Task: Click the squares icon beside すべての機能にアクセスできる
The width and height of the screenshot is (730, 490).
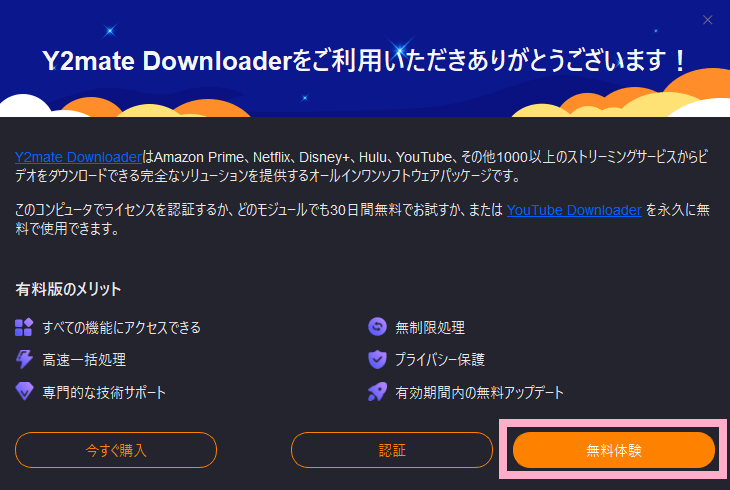Action: pyautogui.click(x=24, y=327)
